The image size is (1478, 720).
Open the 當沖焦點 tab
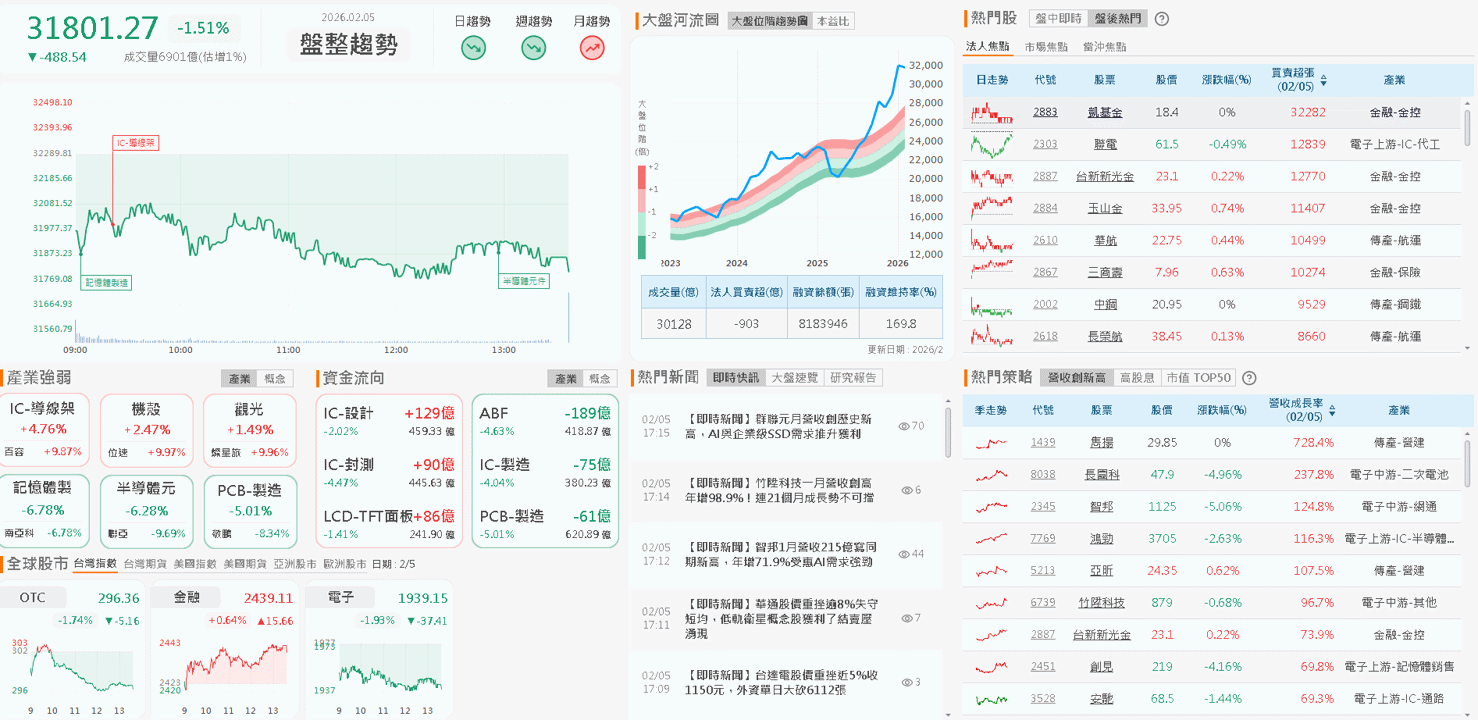[1104, 47]
